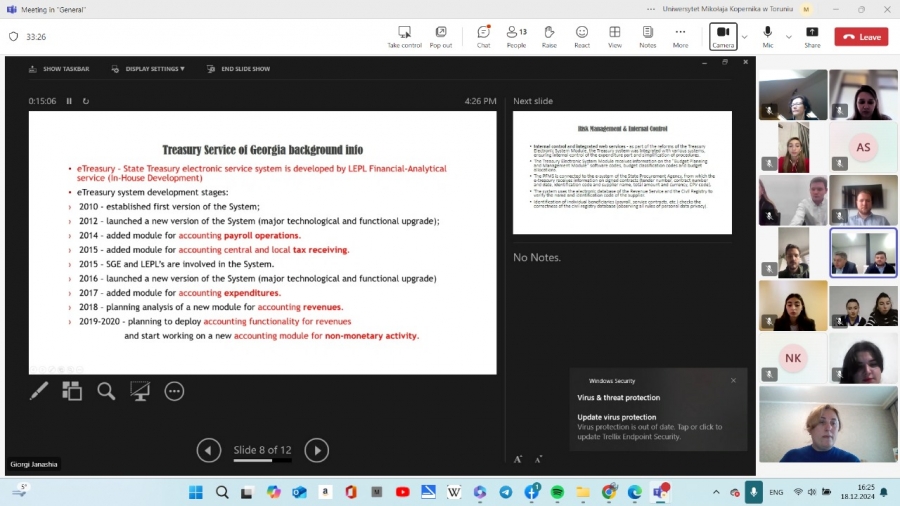Screen dimensions: 900x506
Task: Open more slide show options ellipsis
Action: click(x=174, y=391)
